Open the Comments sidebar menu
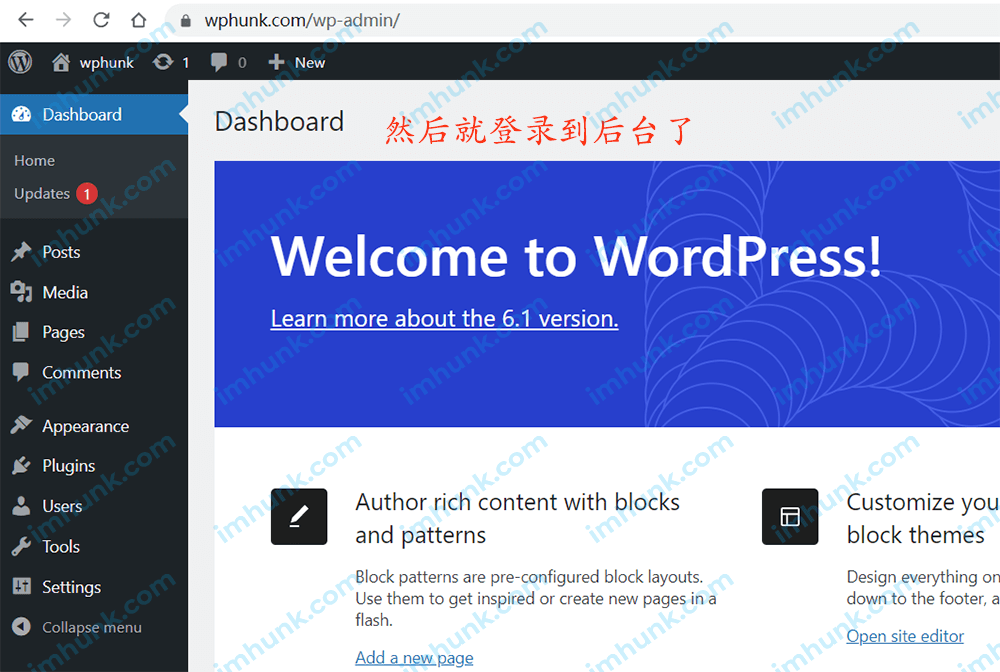 pyautogui.click(x=82, y=372)
